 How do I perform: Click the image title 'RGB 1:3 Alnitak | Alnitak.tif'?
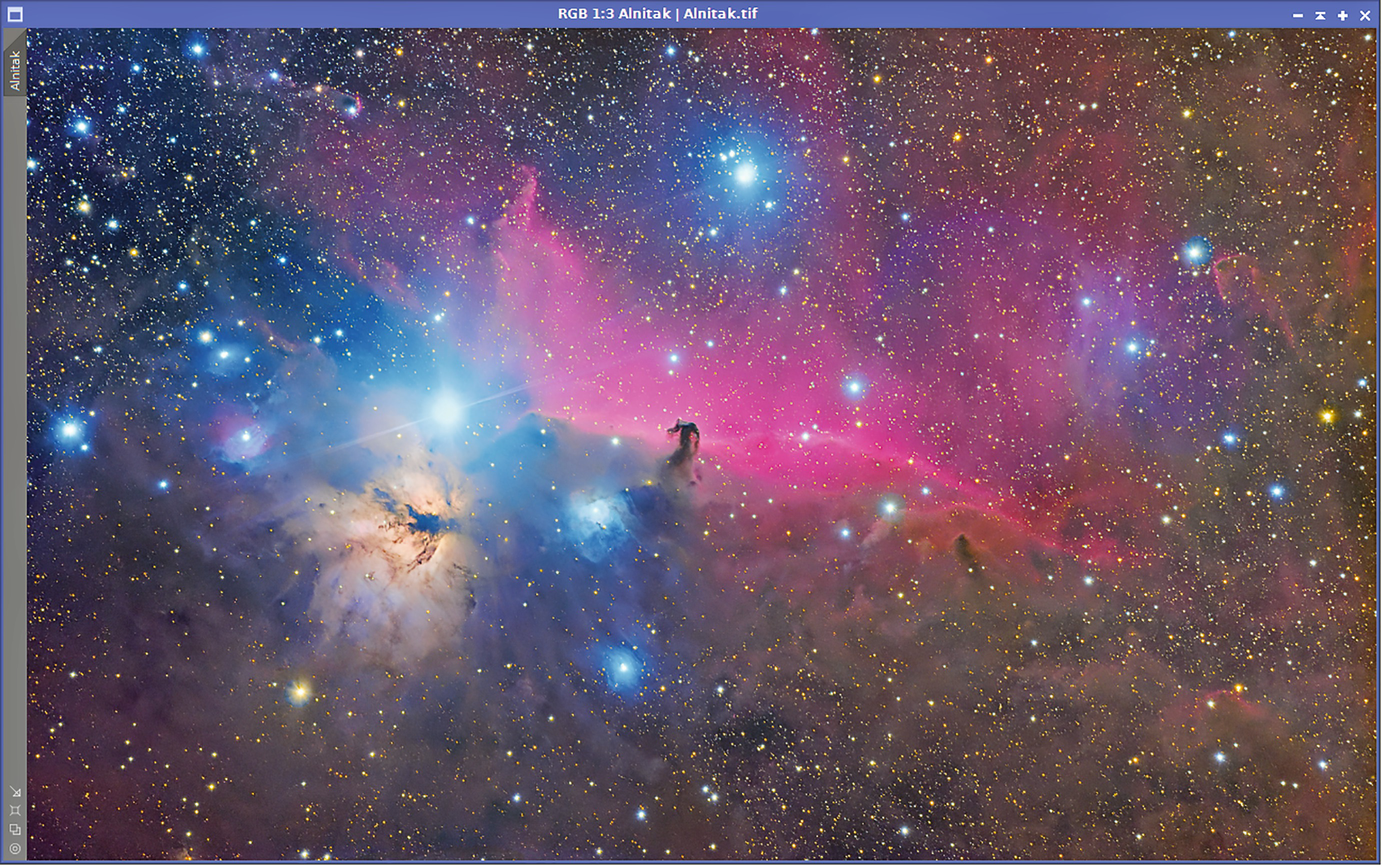click(657, 14)
